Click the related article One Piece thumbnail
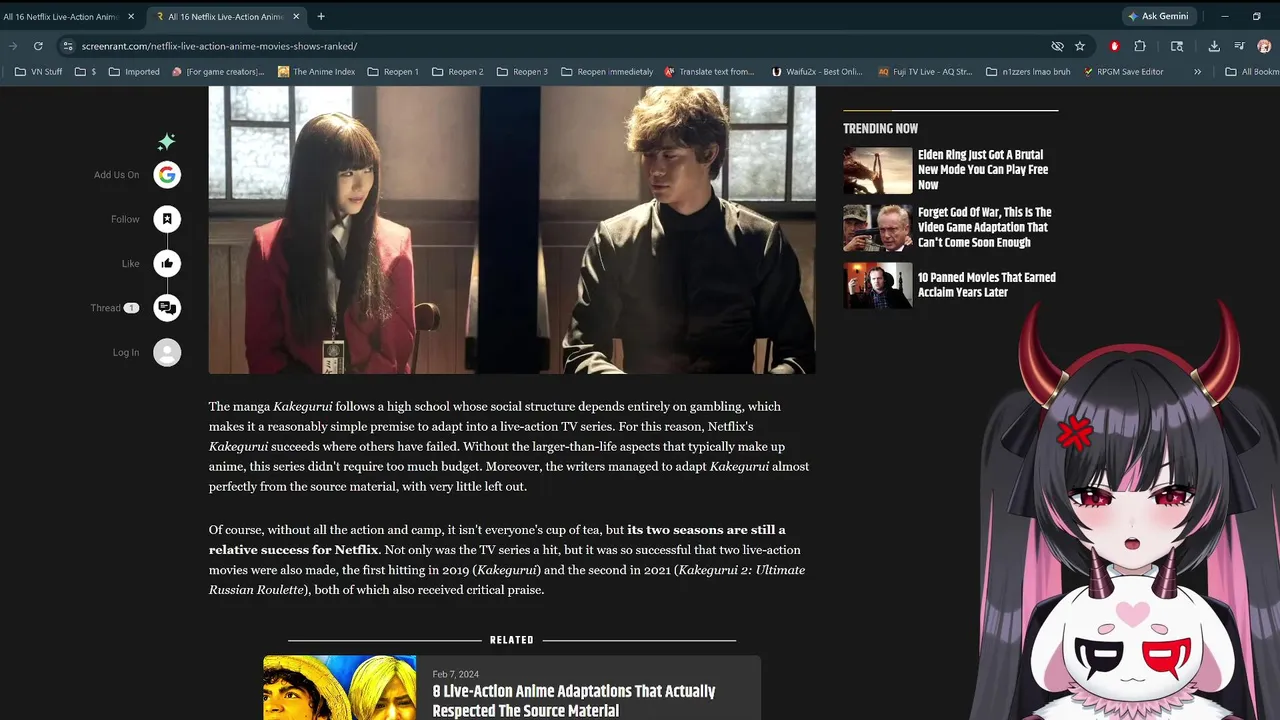 coord(340,688)
